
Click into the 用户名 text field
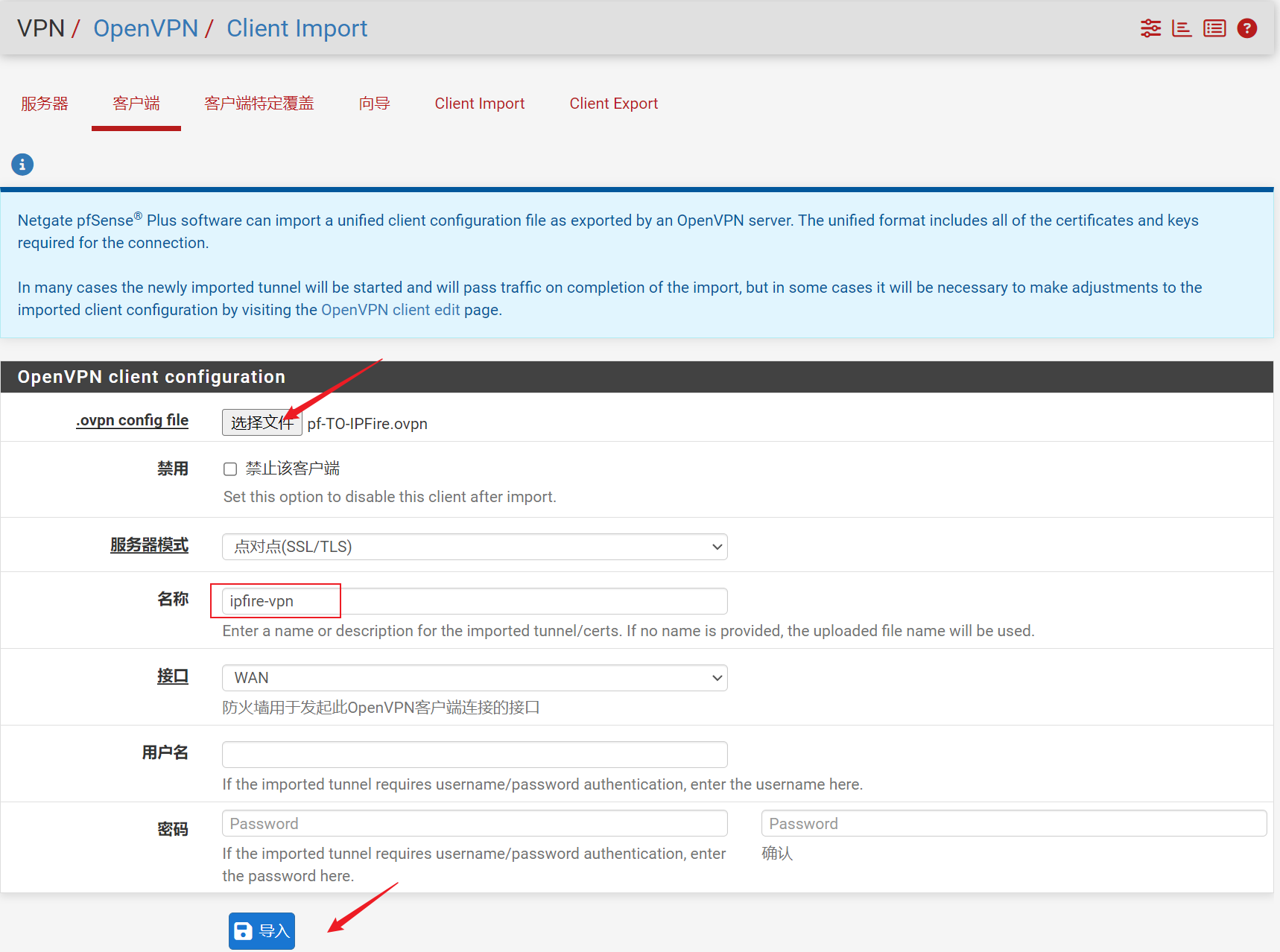475,755
